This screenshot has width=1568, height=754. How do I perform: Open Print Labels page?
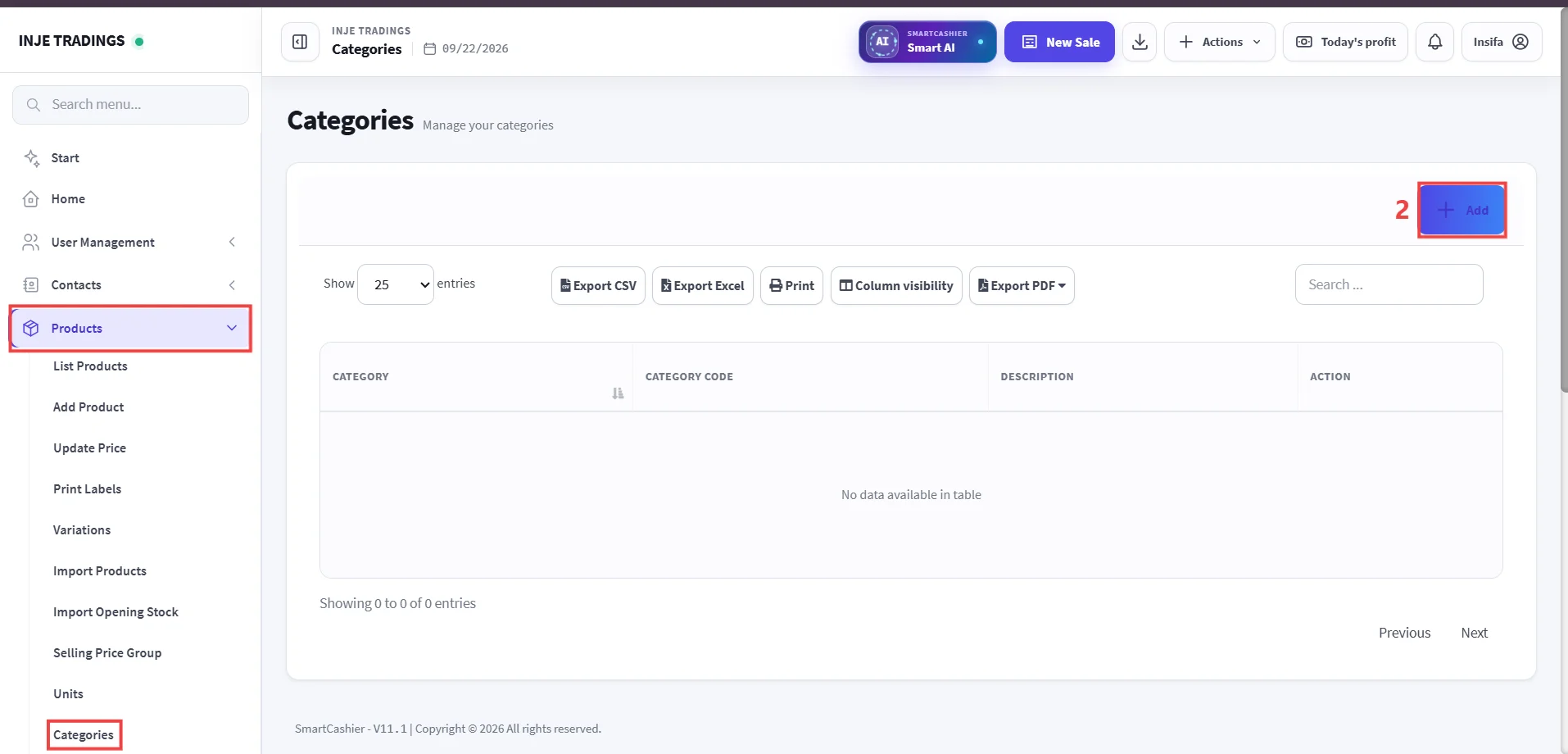(87, 489)
